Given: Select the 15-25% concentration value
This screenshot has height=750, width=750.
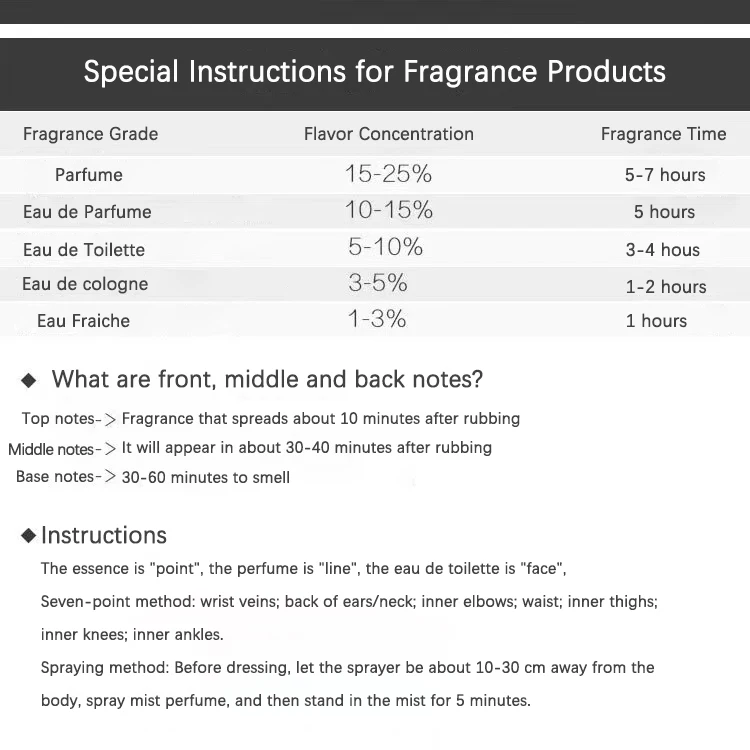Looking at the screenshot, I should 388,174.
